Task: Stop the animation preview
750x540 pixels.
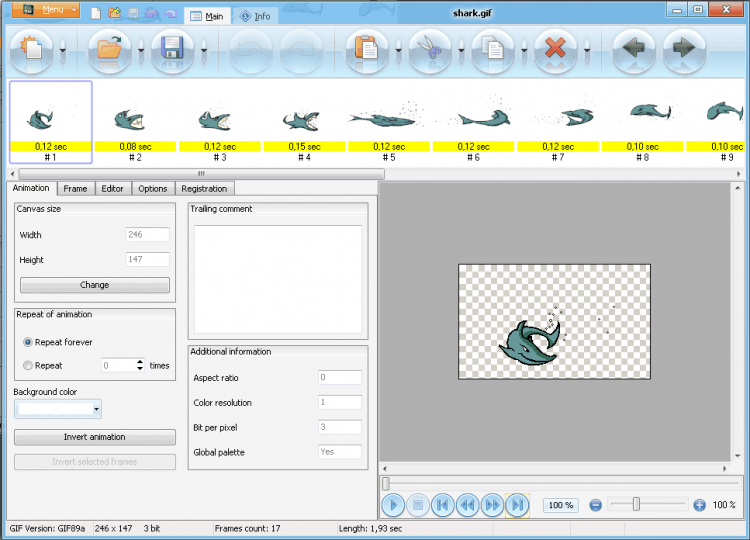Action: (x=418, y=505)
